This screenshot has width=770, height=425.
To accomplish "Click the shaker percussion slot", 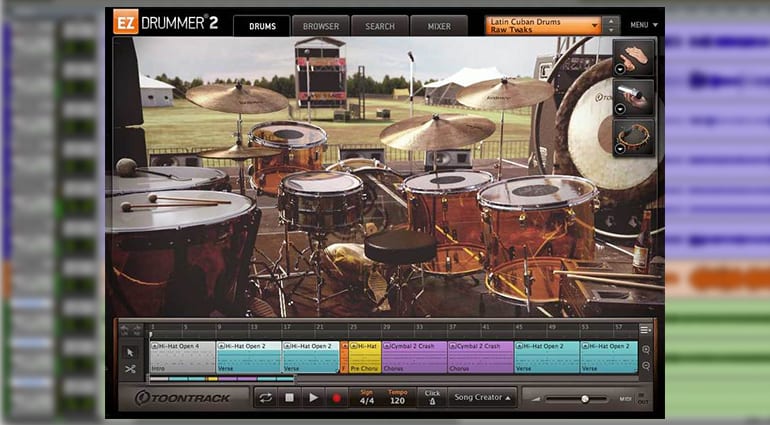I will (x=633, y=97).
